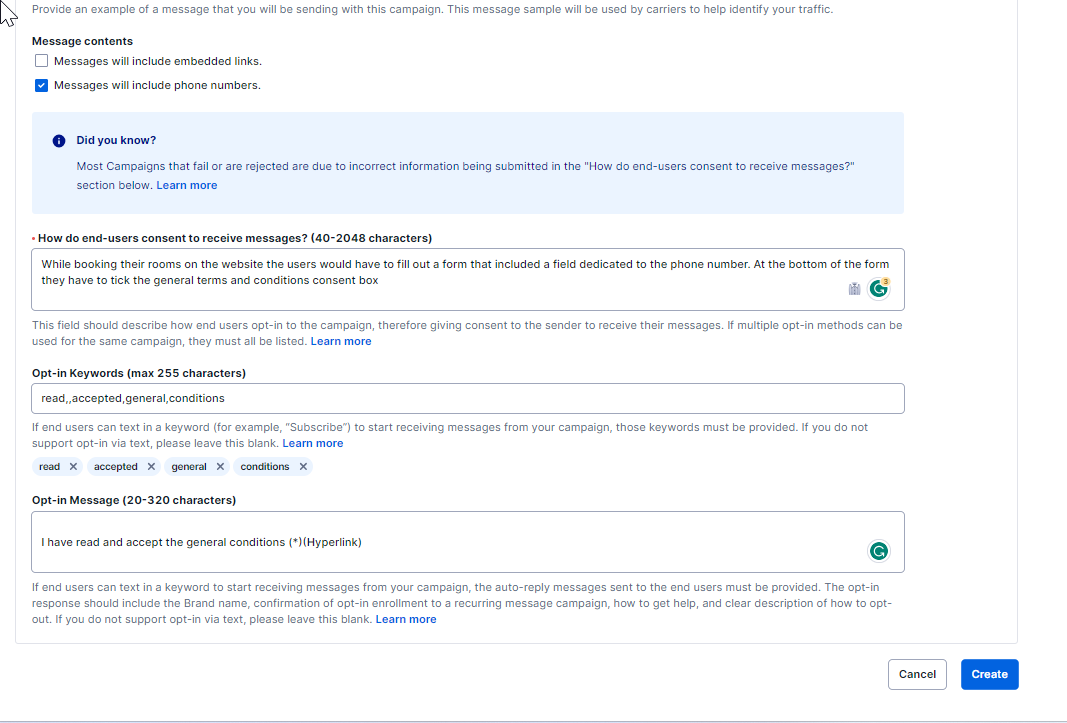Click the shirt-shaped tone icon beside Grammarly
1067x723 pixels.
pos(854,289)
